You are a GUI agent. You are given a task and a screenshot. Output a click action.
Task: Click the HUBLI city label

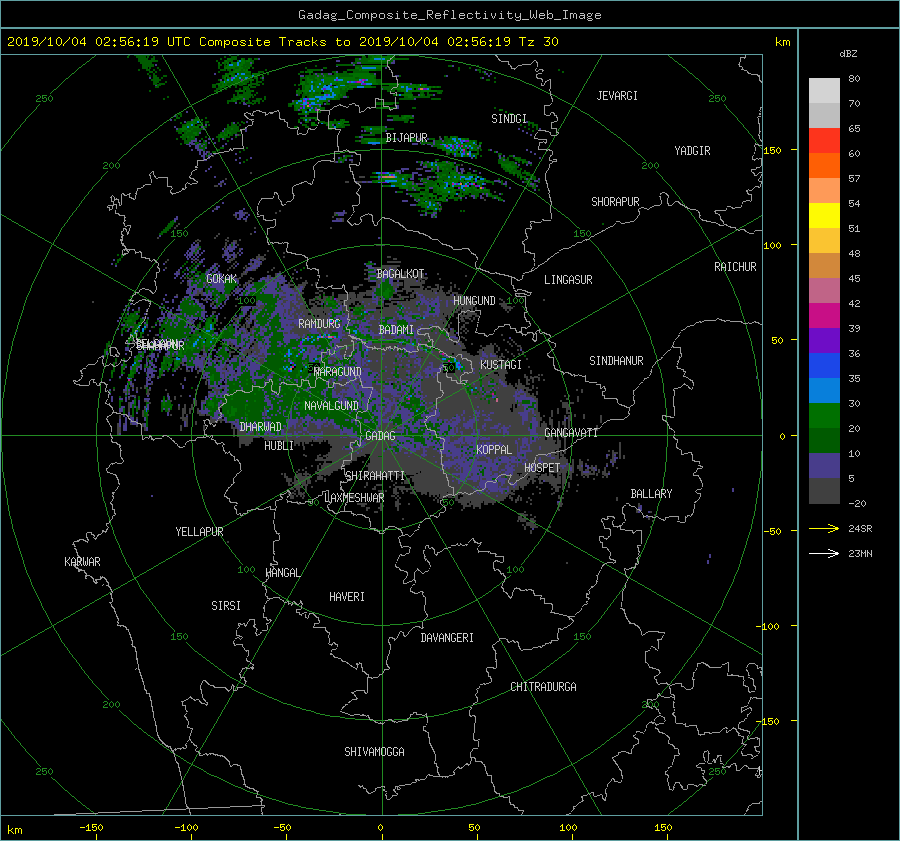click(x=279, y=446)
